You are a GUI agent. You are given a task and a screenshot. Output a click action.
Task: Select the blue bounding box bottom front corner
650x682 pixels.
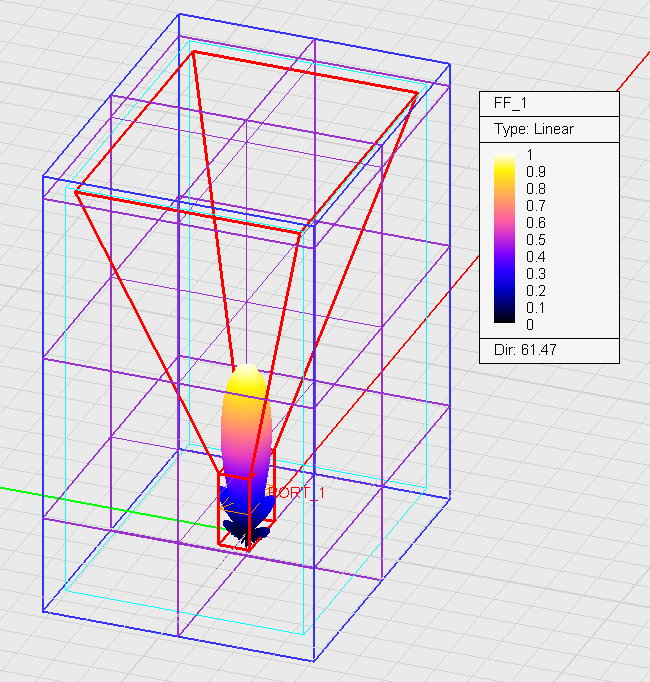tap(315, 661)
